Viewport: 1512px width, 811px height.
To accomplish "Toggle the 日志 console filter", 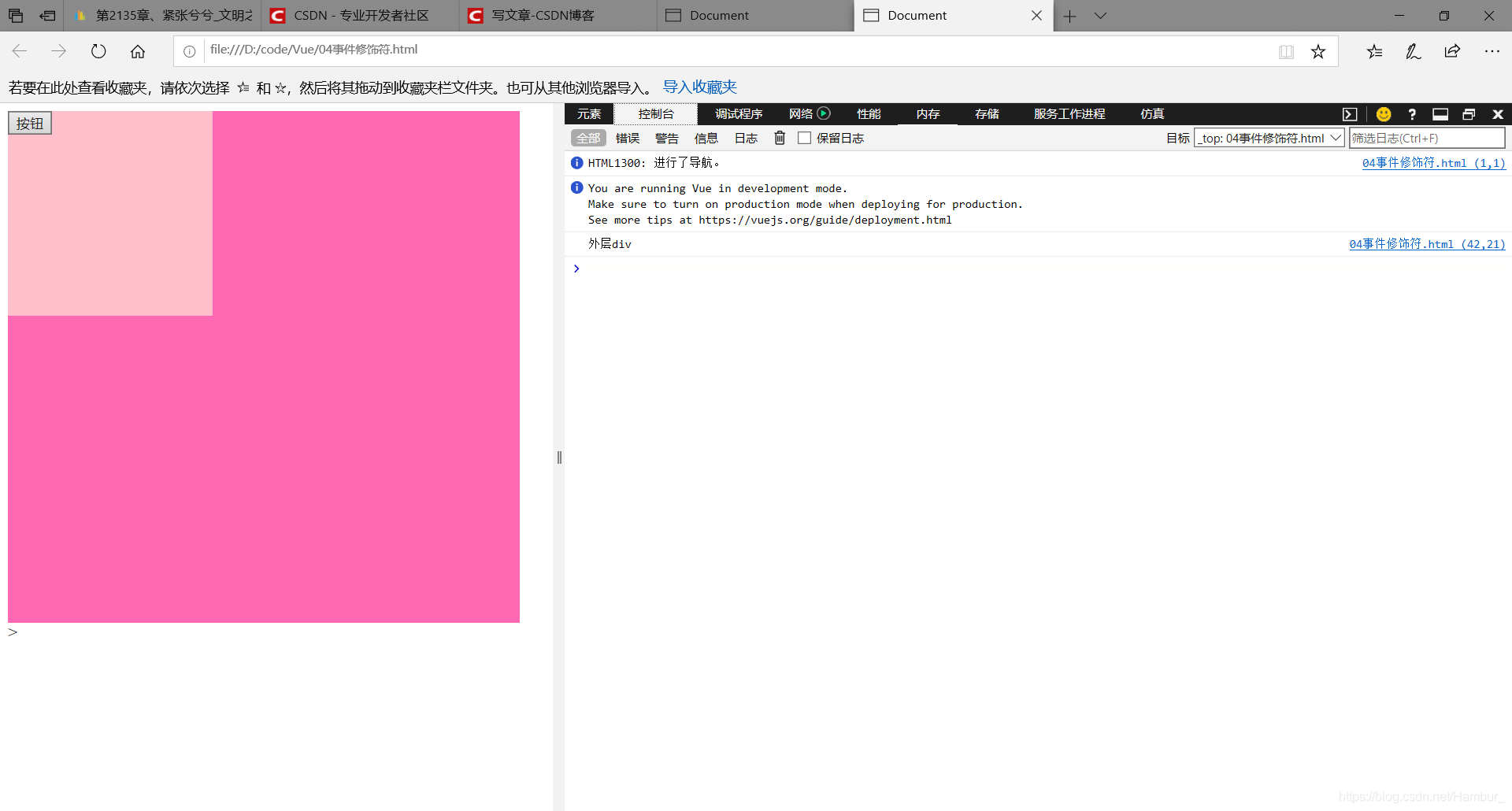I will coord(746,138).
